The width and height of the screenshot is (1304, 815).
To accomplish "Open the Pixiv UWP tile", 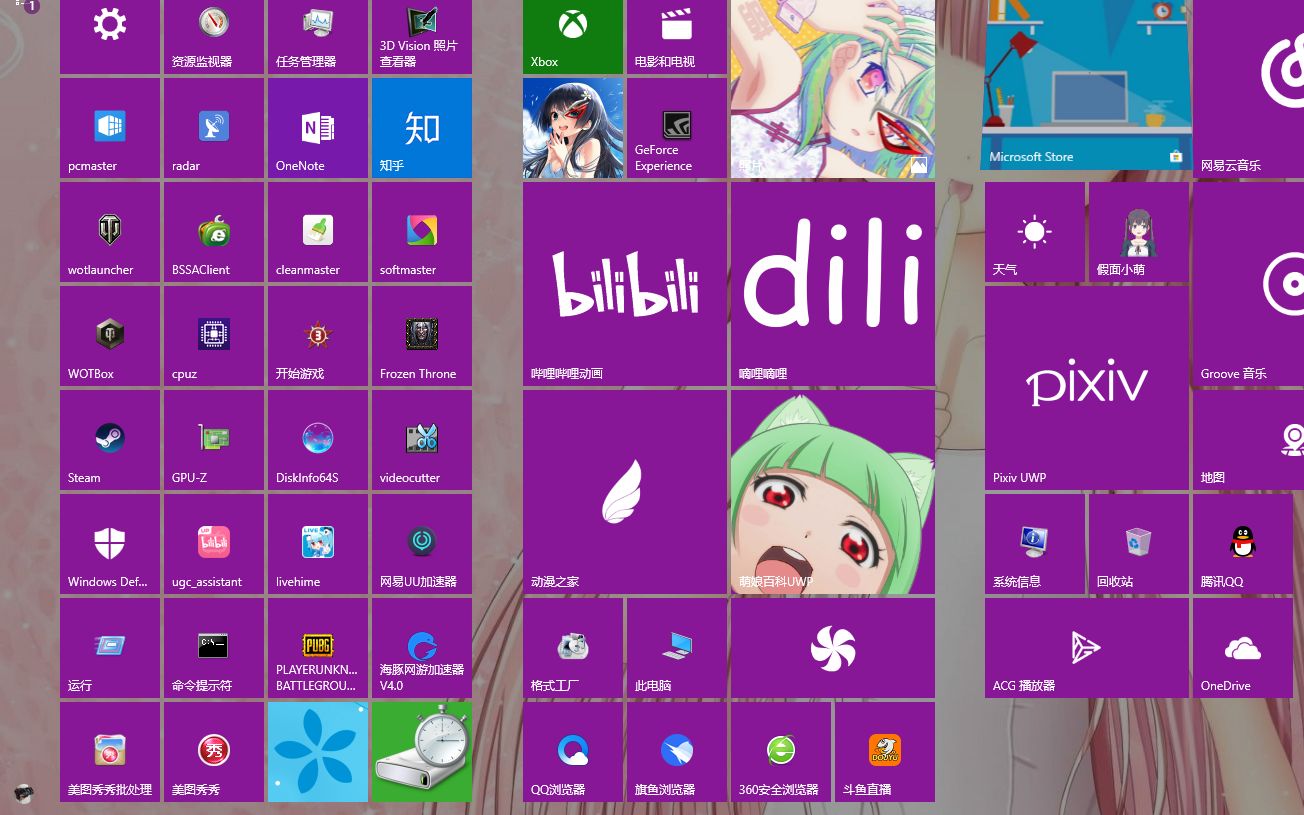I will (x=1087, y=388).
